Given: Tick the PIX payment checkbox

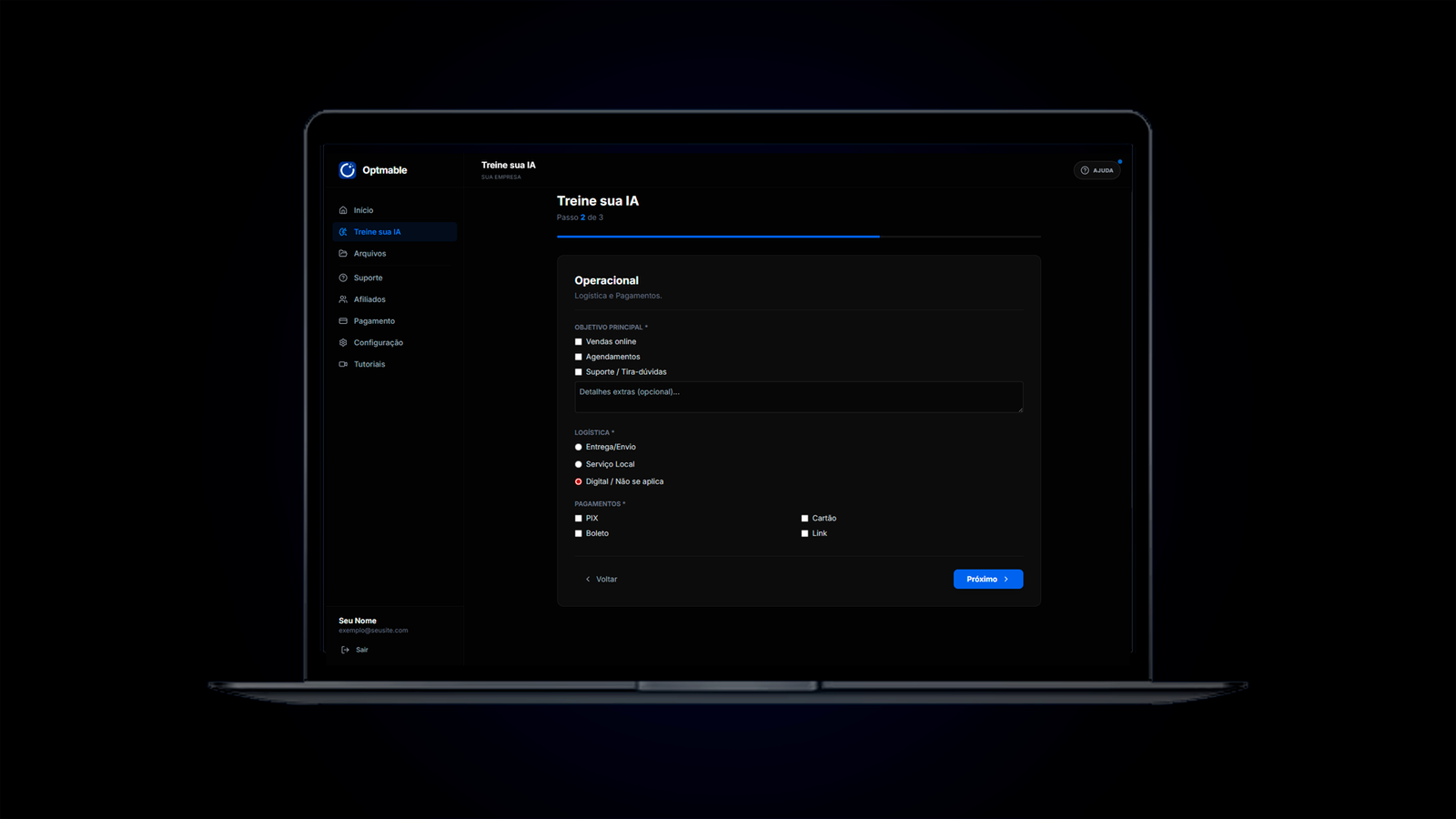Looking at the screenshot, I should [x=578, y=519].
